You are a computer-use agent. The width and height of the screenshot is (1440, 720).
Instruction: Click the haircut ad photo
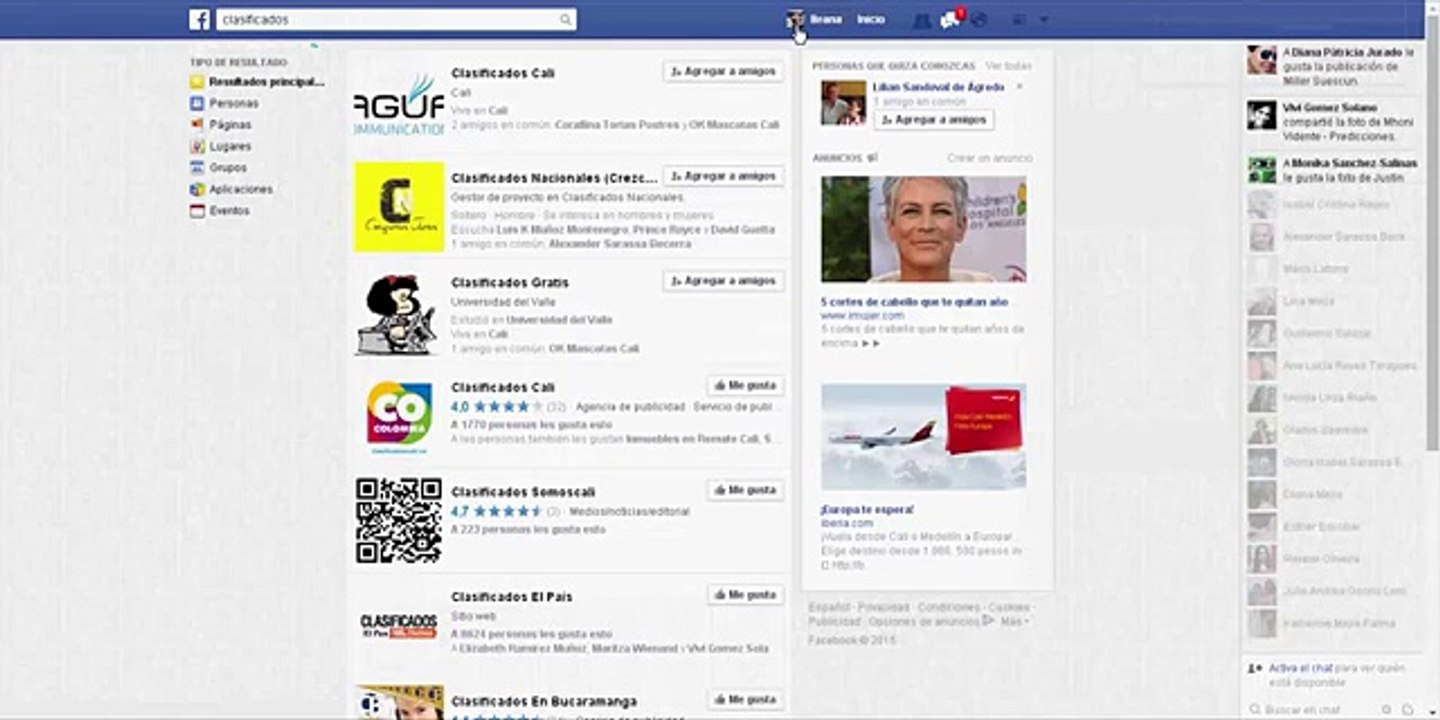click(x=924, y=229)
